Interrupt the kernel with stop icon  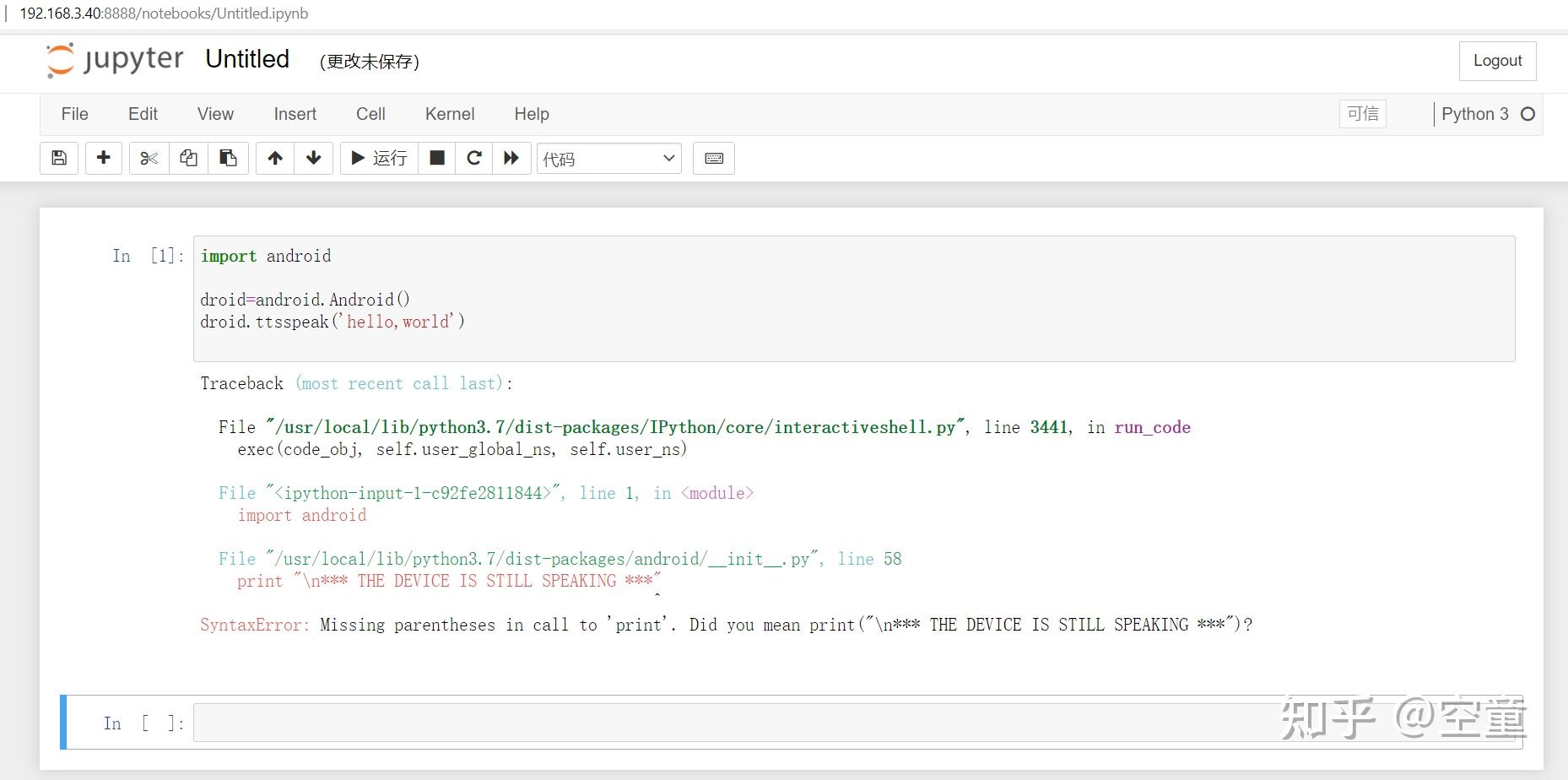click(437, 158)
